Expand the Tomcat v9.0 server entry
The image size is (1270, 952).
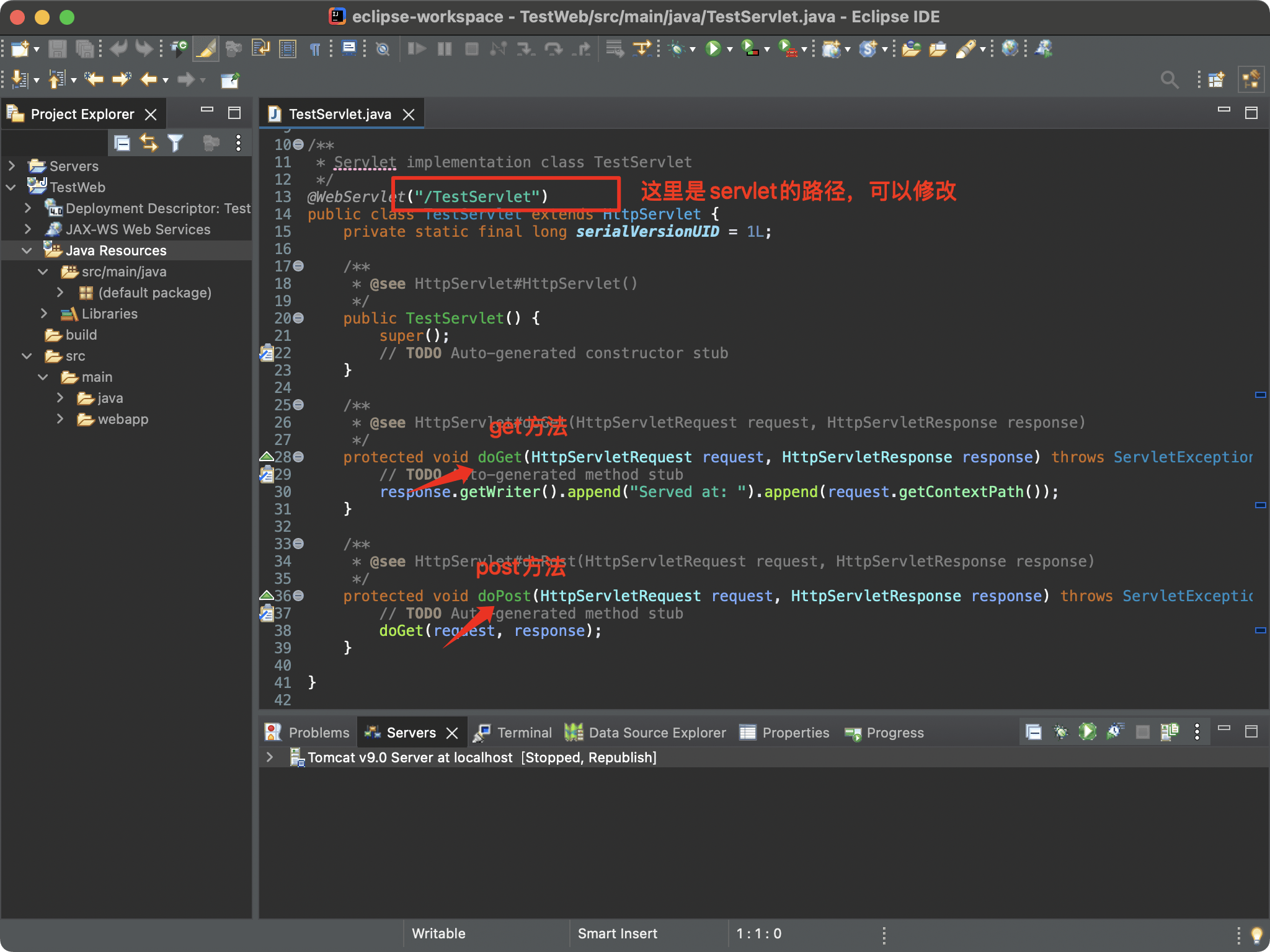pos(270,757)
